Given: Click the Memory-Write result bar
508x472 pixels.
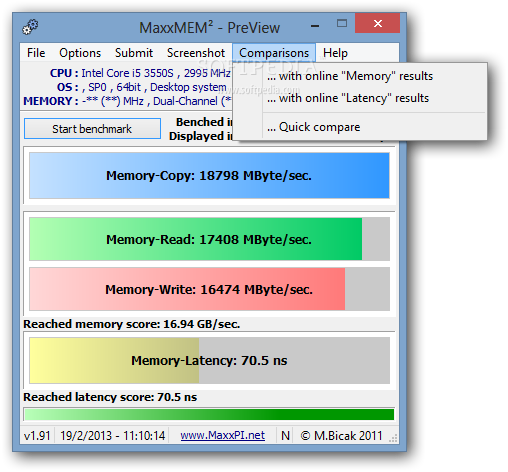Looking at the screenshot, I should click(x=209, y=289).
